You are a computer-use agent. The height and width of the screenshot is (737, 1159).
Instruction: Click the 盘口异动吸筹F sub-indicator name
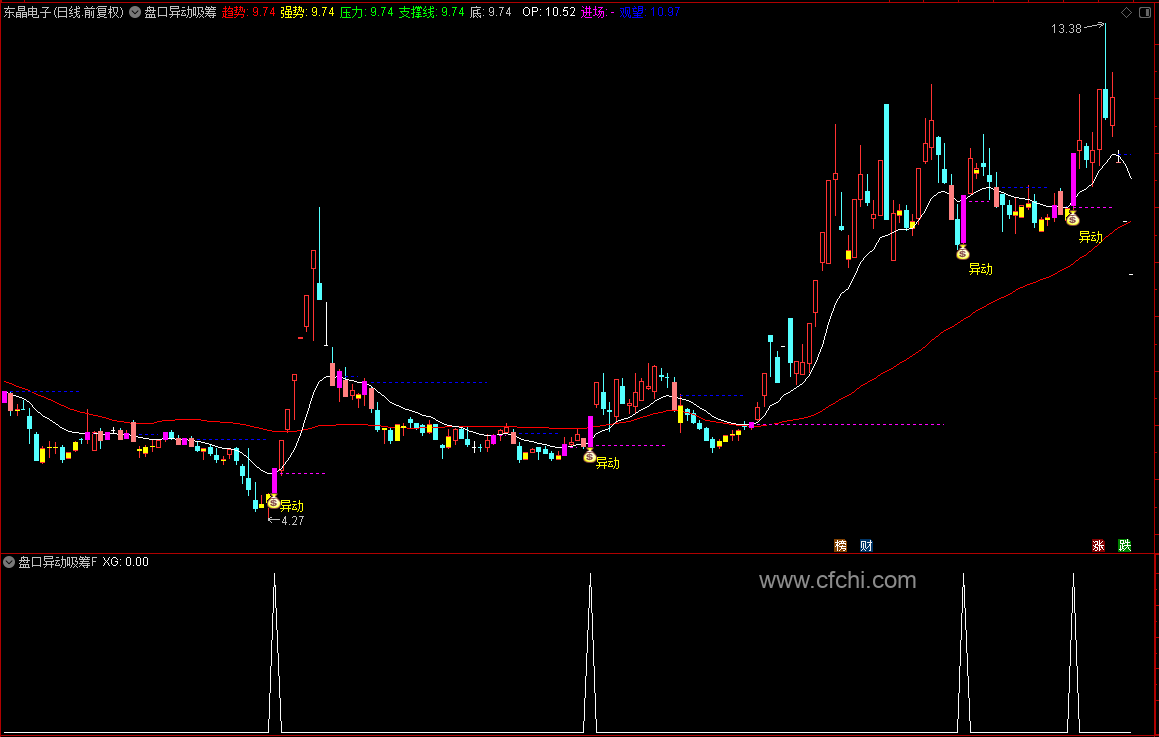(58, 562)
